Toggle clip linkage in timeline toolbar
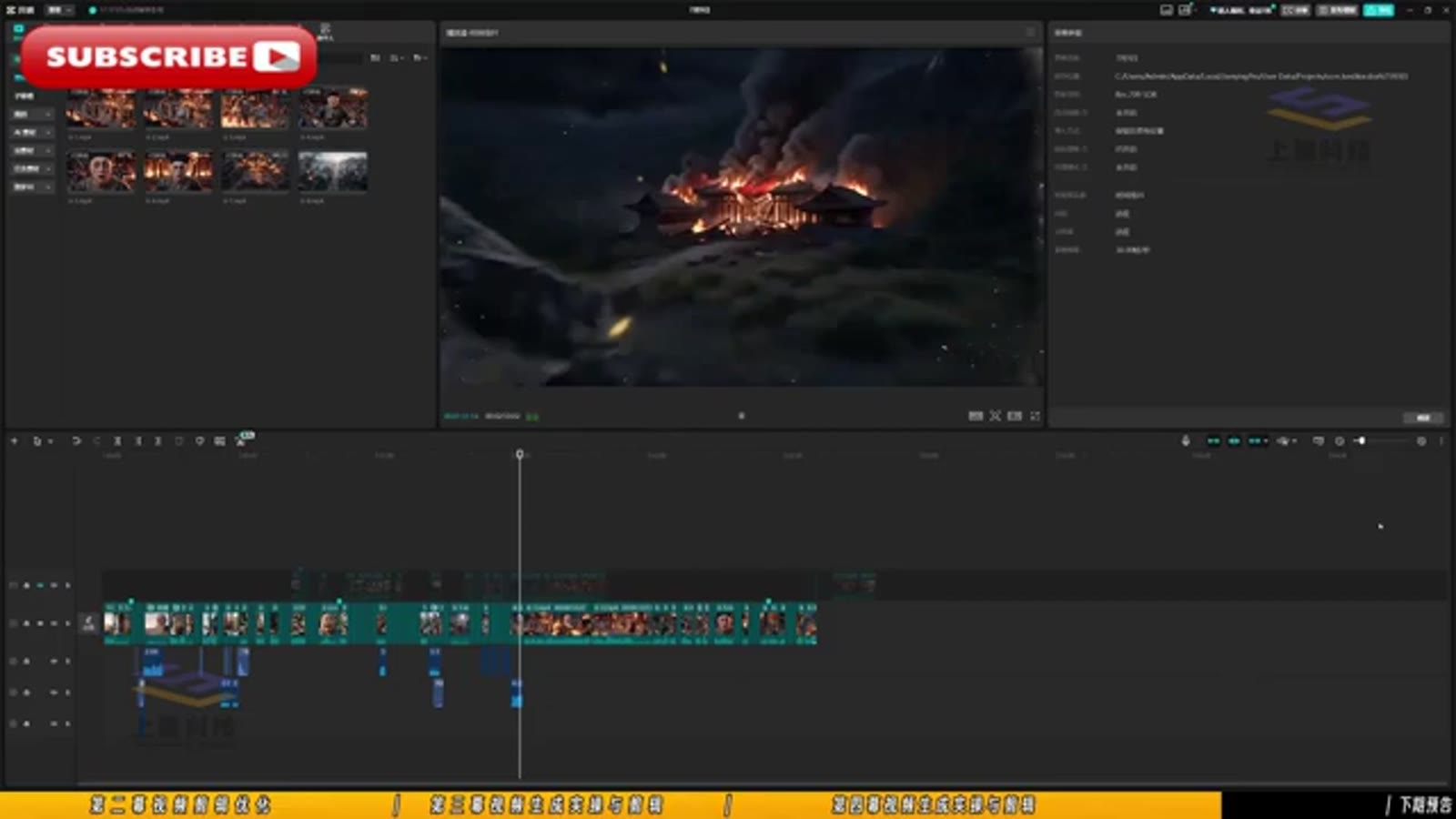The height and width of the screenshot is (819, 1456). (x=1257, y=440)
